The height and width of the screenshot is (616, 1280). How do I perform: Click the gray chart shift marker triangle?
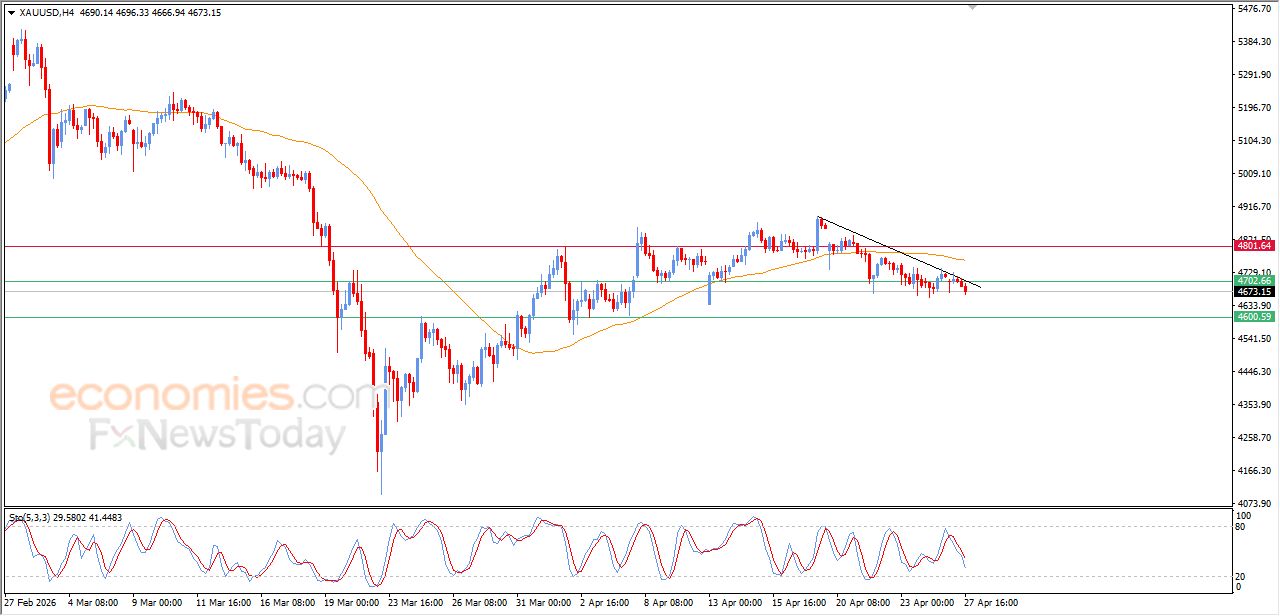(x=973, y=8)
